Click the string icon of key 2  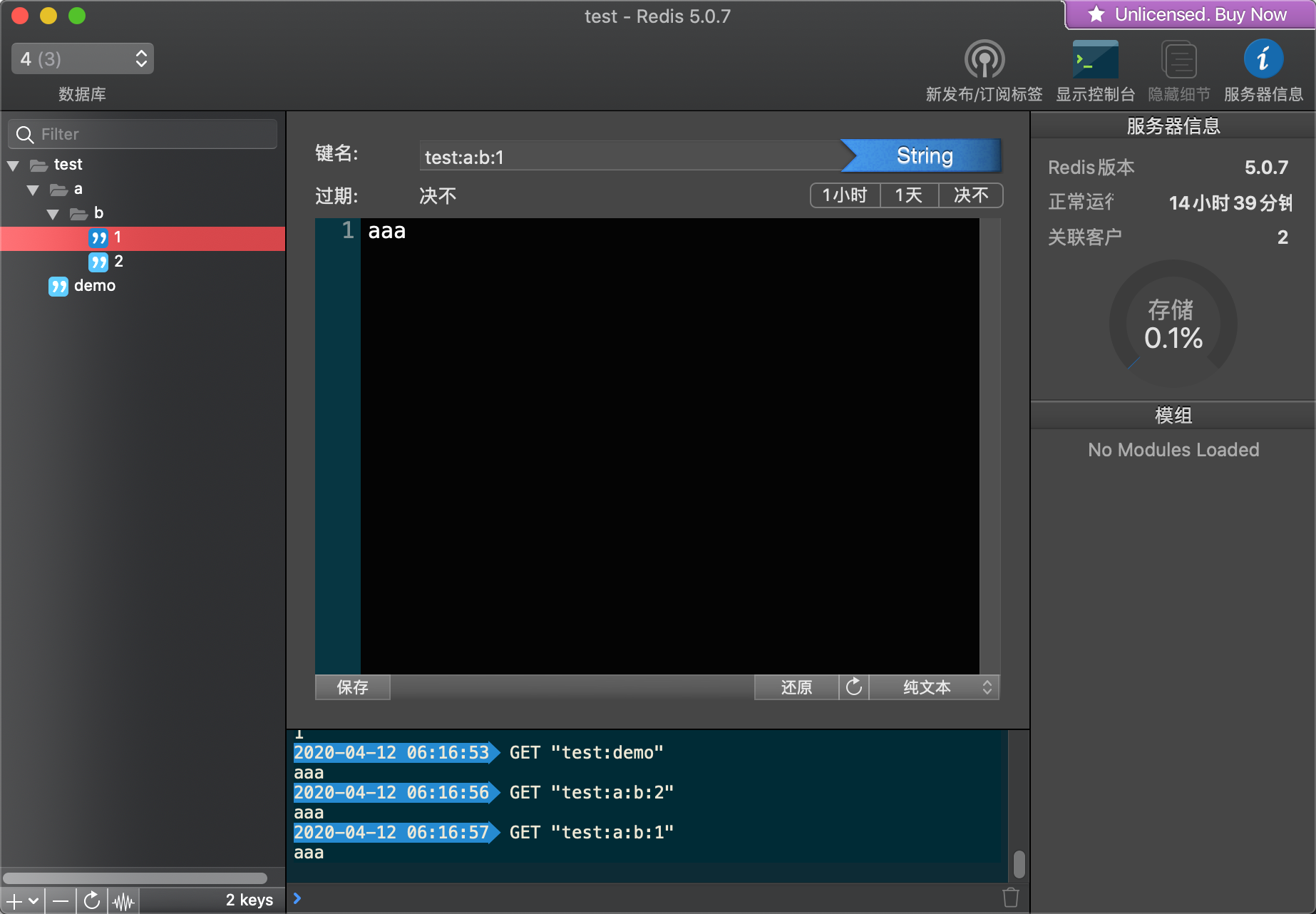(98, 262)
